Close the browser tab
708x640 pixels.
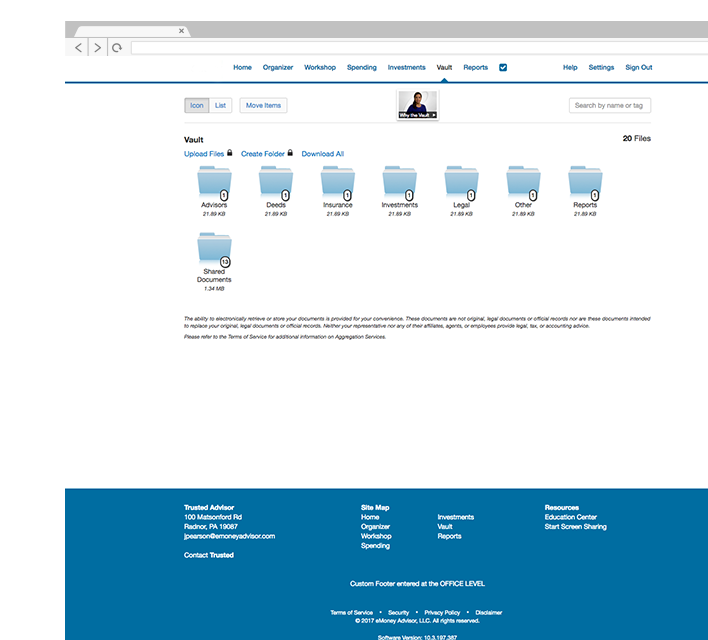click(181, 31)
